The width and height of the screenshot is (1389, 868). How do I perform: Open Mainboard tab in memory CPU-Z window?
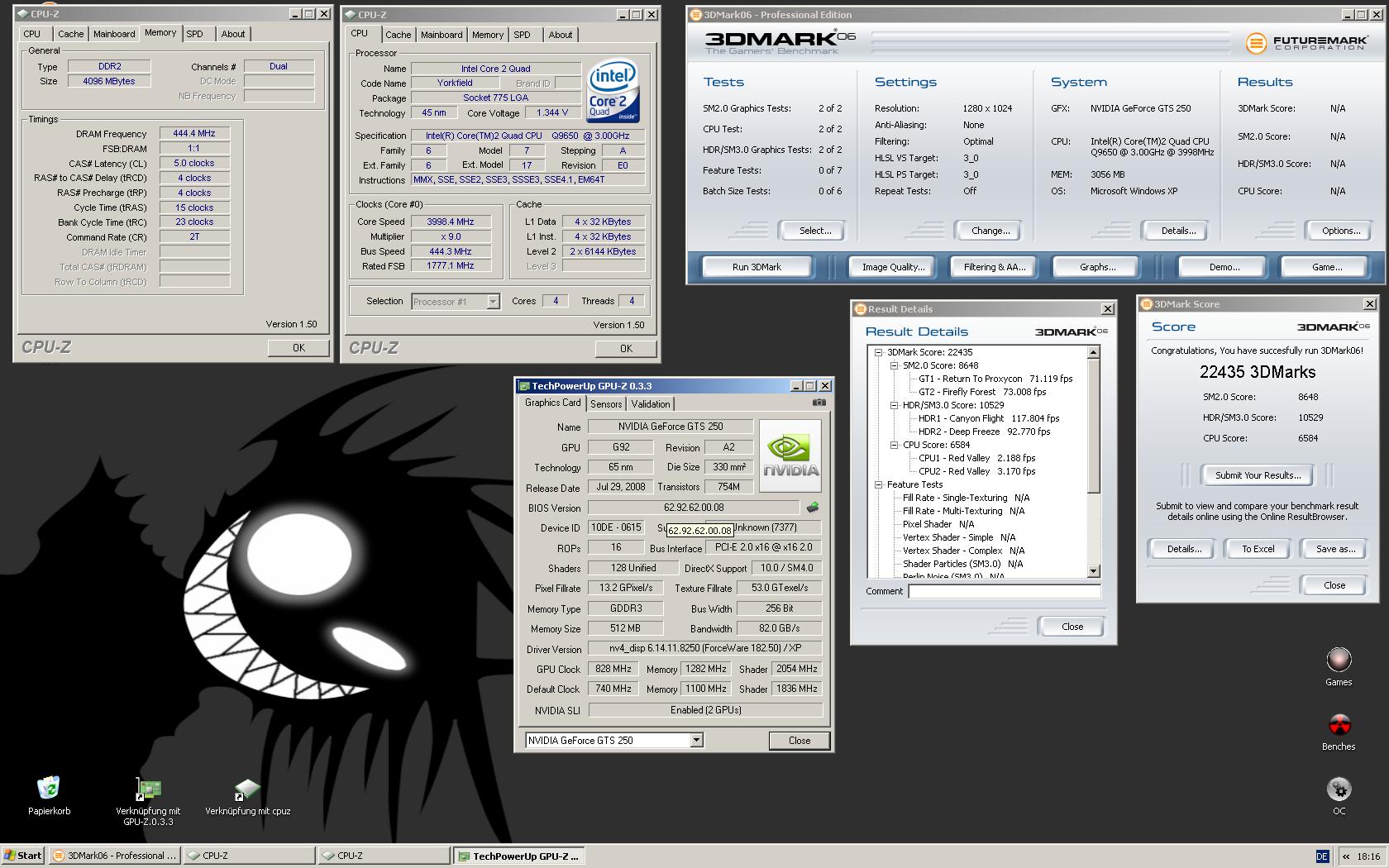click(x=114, y=34)
